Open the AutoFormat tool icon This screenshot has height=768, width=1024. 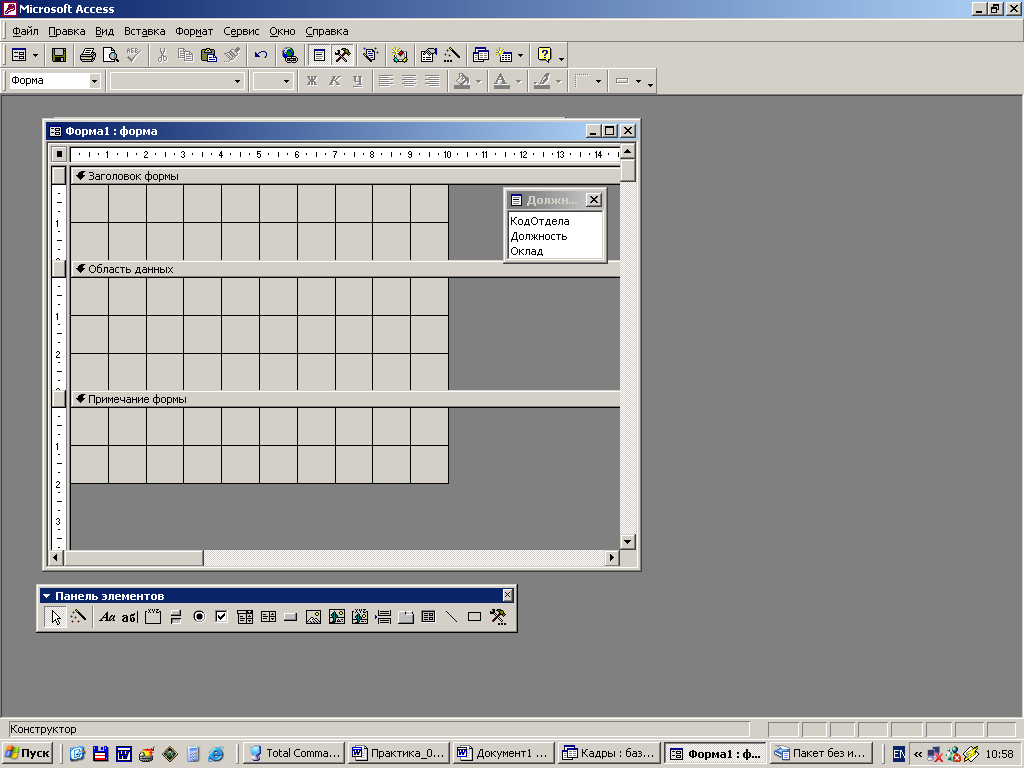370,56
